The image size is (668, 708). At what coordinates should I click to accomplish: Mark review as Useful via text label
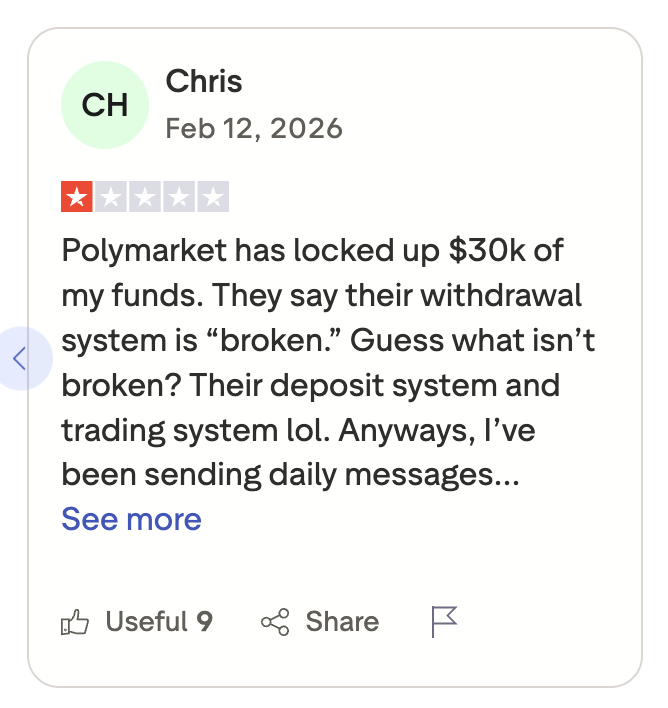(x=146, y=622)
